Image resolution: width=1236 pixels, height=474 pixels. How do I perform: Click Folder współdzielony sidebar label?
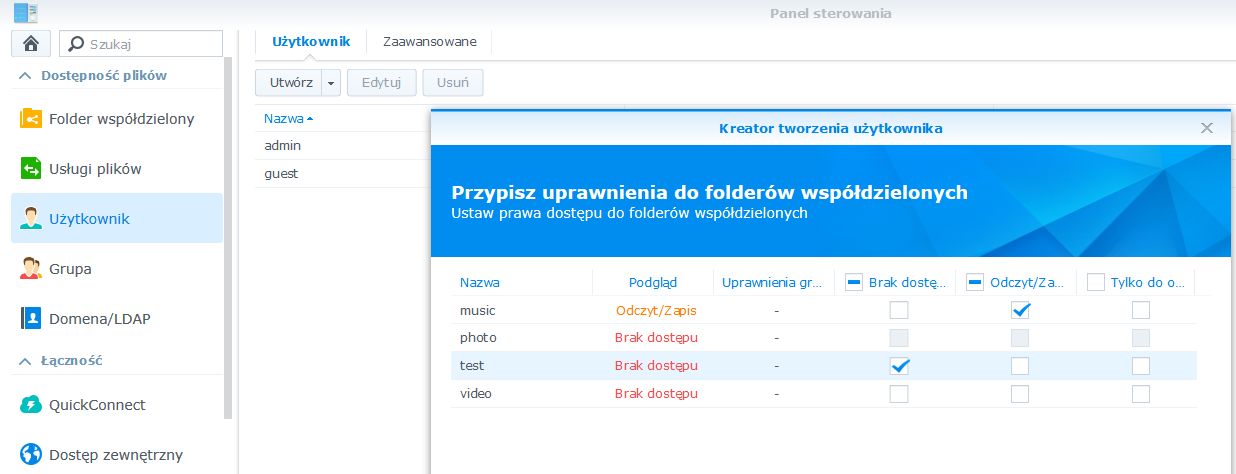point(122,119)
